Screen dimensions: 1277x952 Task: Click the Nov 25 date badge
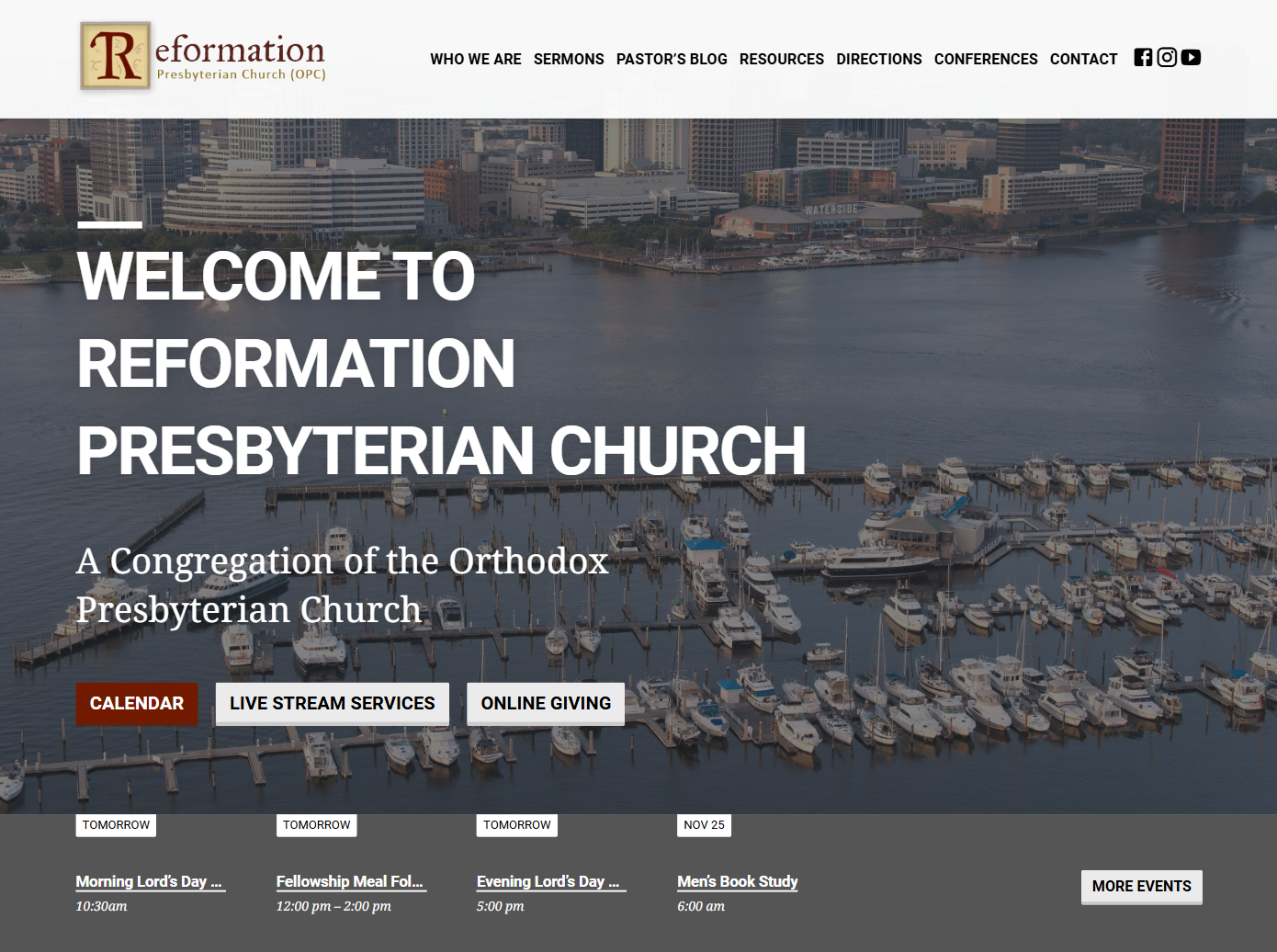[704, 825]
